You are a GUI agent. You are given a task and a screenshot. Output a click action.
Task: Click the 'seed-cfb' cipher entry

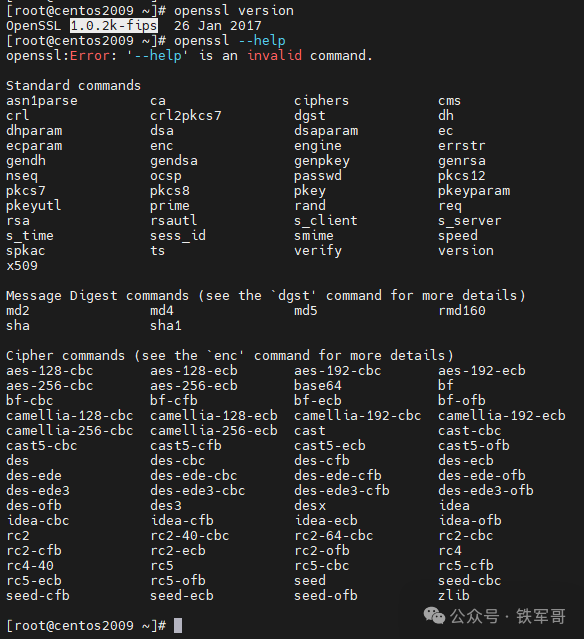37,595
